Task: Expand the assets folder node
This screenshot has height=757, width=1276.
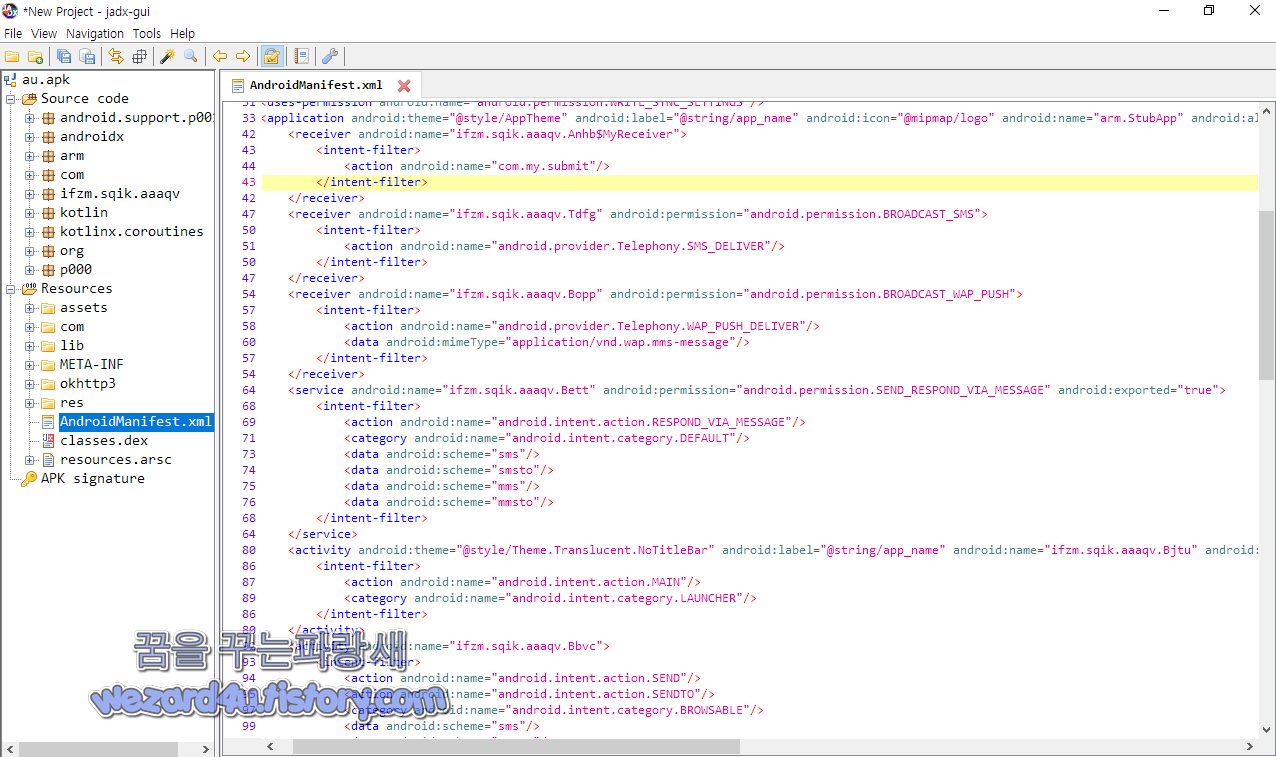Action: (x=30, y=308)
